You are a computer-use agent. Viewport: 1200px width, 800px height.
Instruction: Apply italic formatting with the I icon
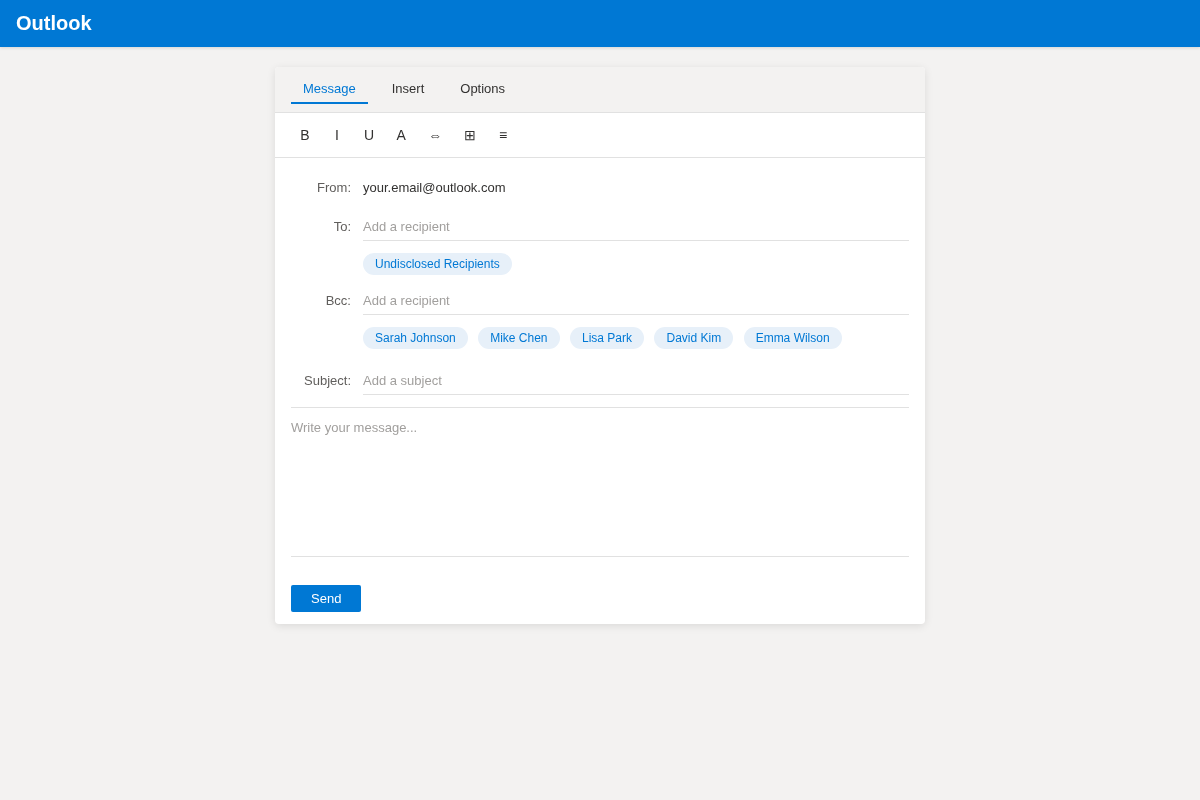point(336,135)
